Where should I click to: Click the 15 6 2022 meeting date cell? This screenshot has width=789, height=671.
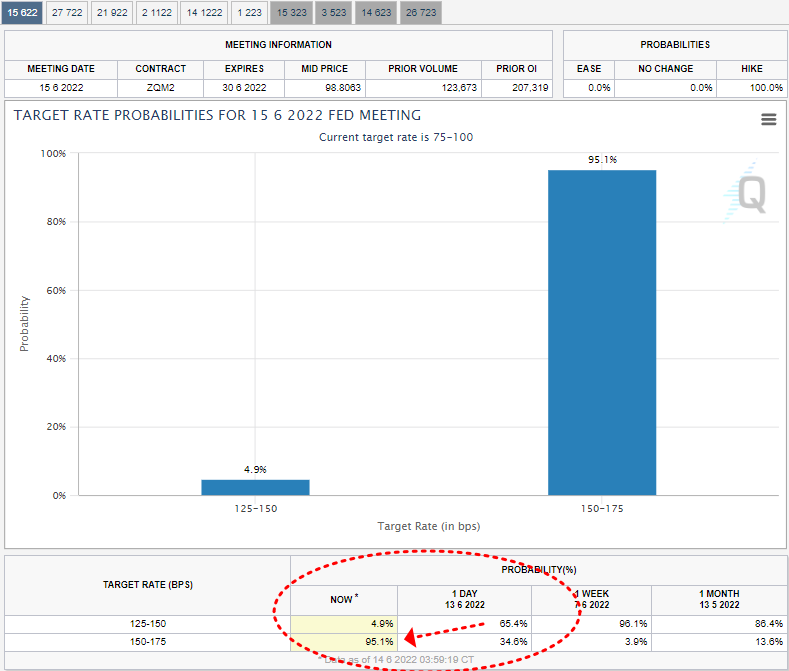(61, 88)
